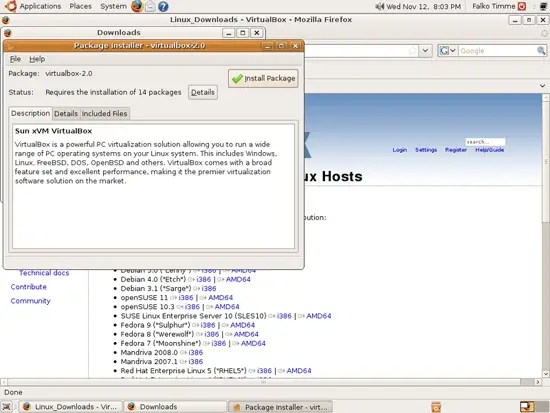
Task: Click the Falko Timme user name
Action: 494,6
